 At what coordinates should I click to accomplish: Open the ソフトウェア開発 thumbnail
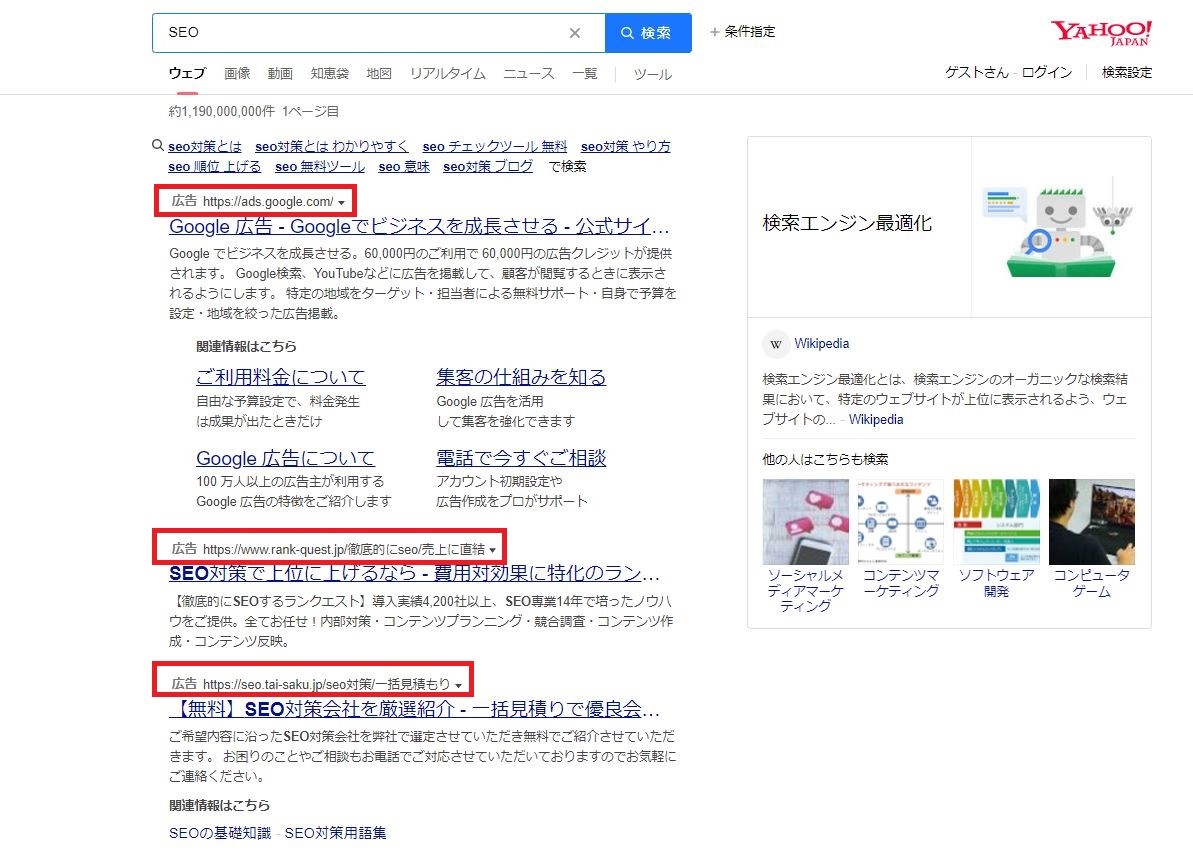[x=997, y=522]
